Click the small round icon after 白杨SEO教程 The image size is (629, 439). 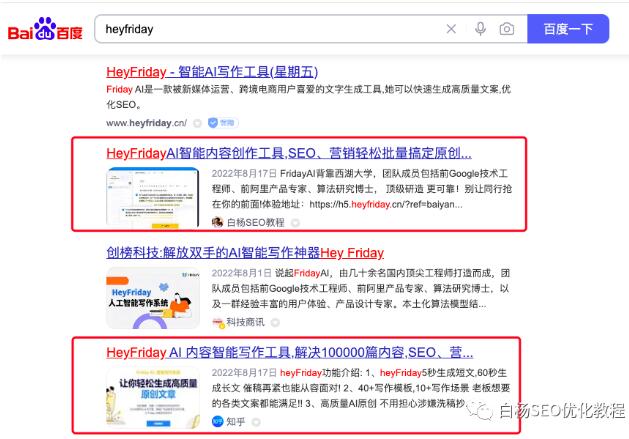295,223
